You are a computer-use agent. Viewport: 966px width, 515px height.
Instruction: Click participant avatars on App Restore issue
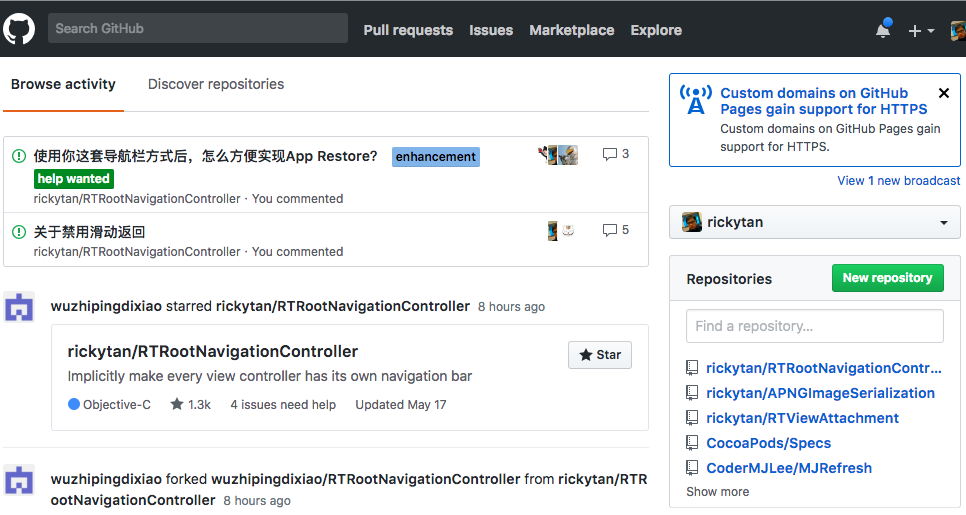[559, 155]
